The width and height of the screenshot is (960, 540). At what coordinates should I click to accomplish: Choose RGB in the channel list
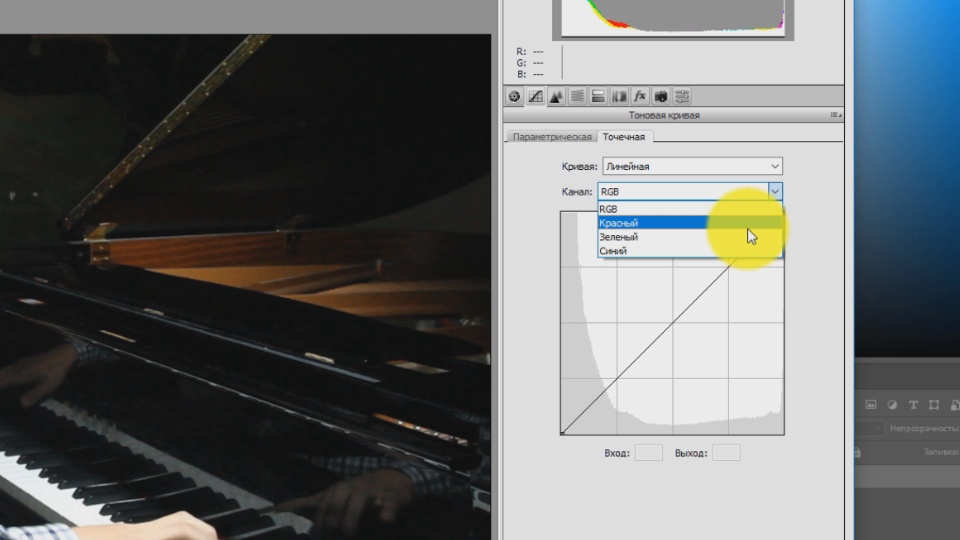click(690, 209)
